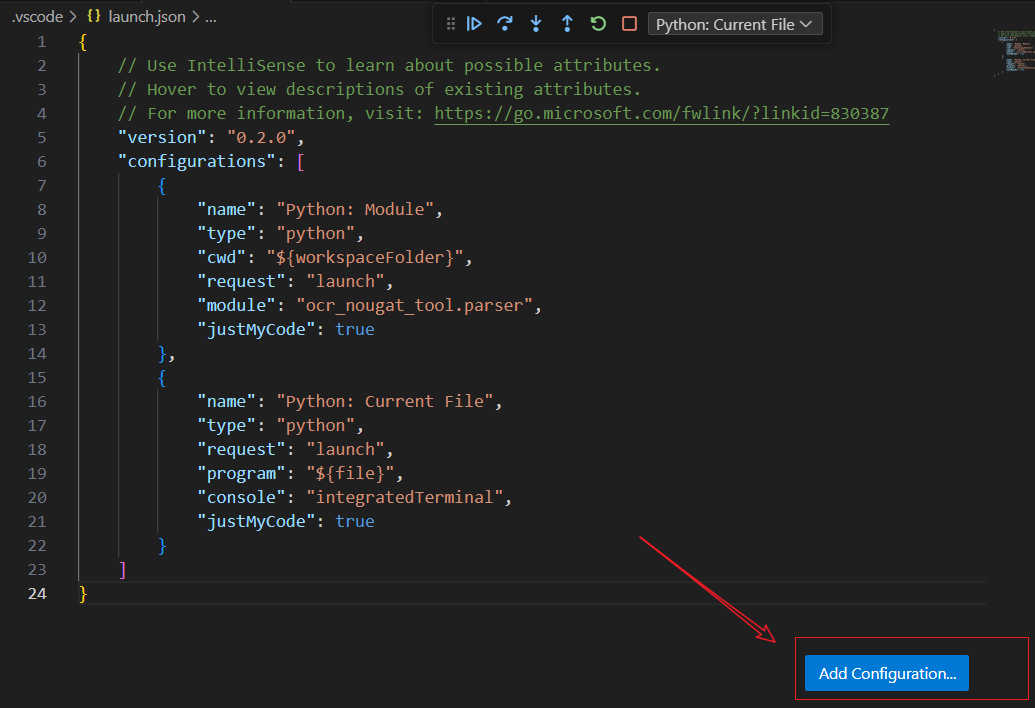Click the Step Over debug icon
Viewport: 1035px width, 708px height.
(x=504, y=22)
